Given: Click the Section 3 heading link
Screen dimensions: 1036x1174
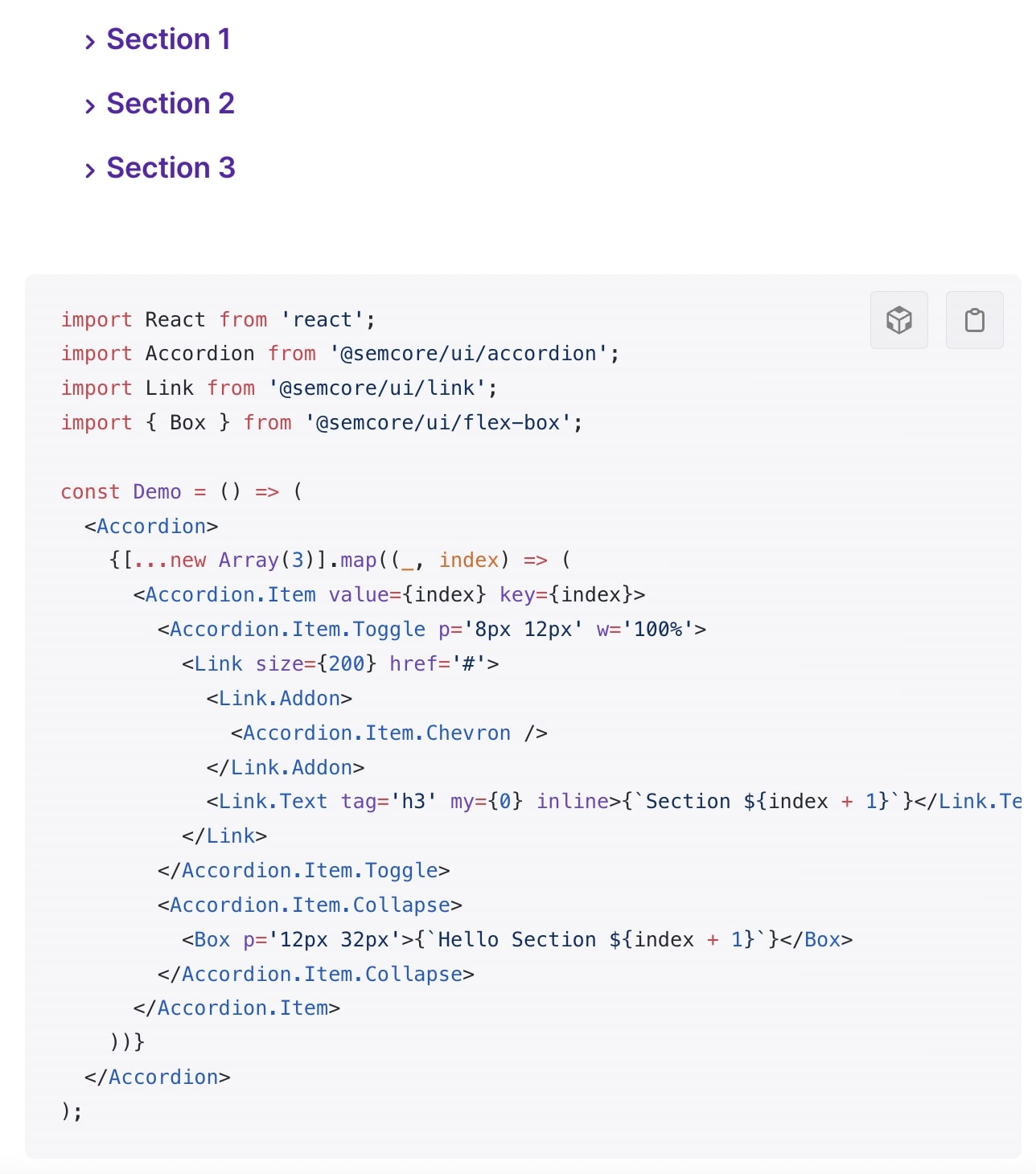Looking at the screenshot, I should pyautogui.click(x=171, y=168).
